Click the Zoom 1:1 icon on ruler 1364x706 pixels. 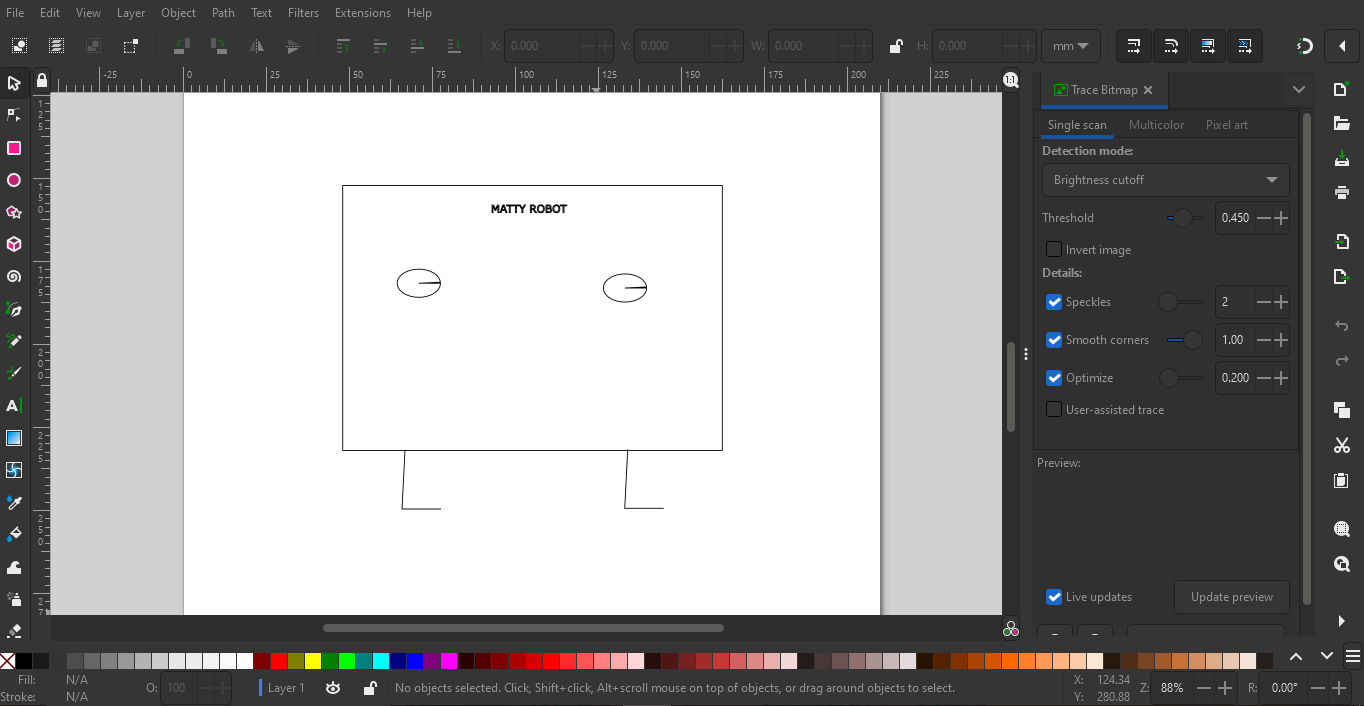click(x=1010, y=80)
